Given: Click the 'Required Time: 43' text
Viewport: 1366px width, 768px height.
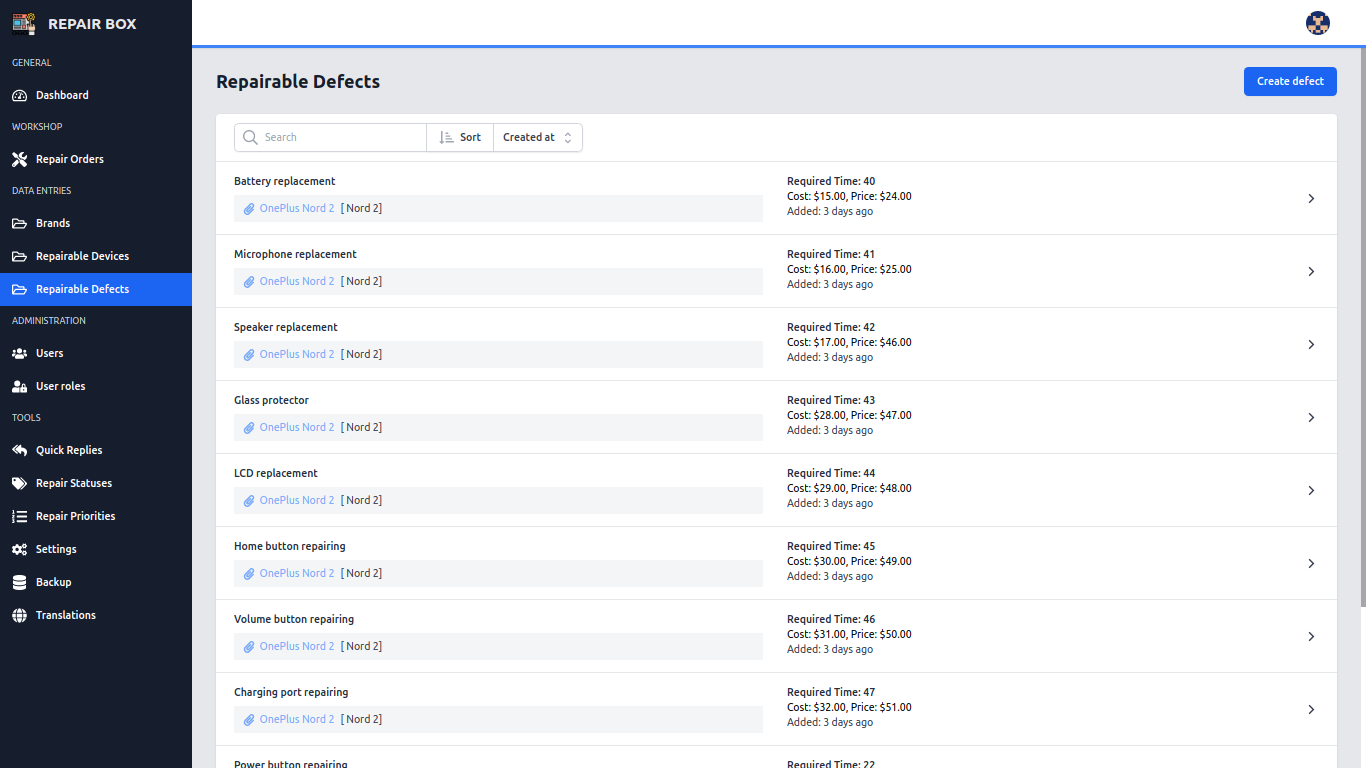Looking at the screenshot, I should tap(831, 400).
